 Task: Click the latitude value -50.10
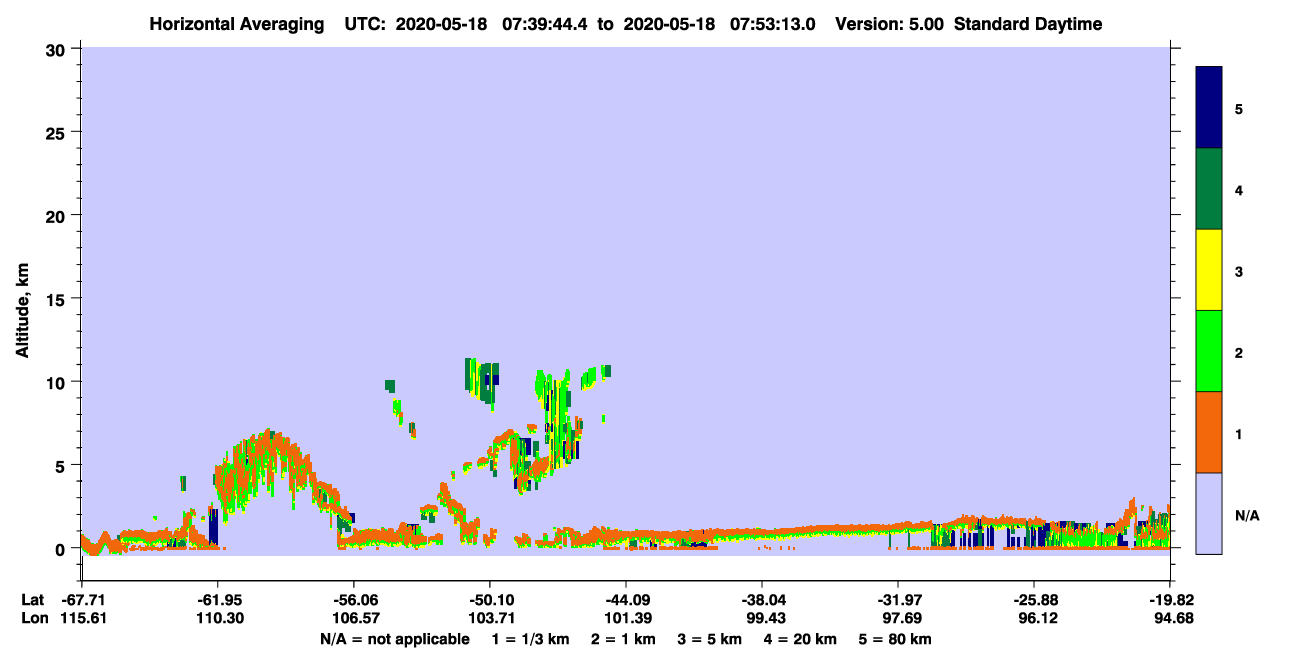(x=489, y=600)
